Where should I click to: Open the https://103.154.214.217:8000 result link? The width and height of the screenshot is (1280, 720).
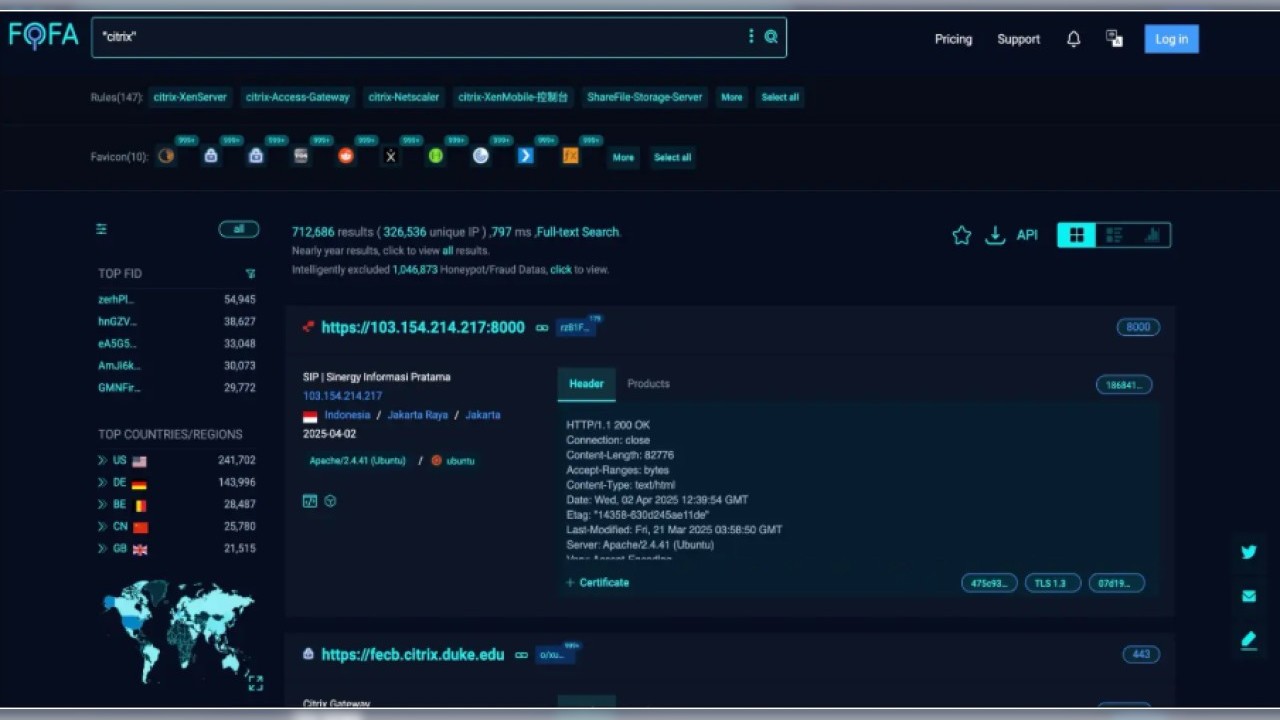(423, 328)
